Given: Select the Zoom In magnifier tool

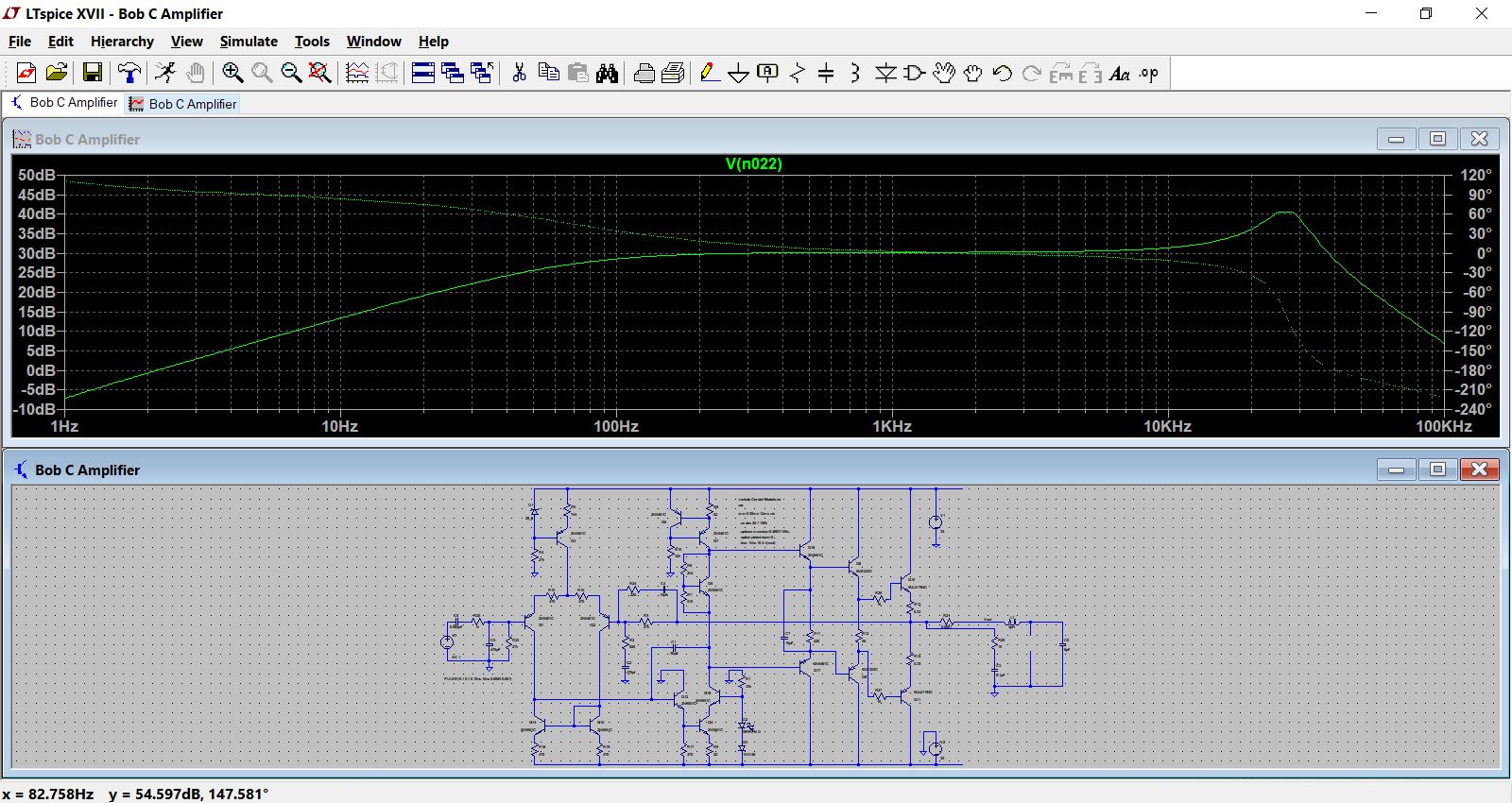Looking at the screenshot, I should 232,73.
